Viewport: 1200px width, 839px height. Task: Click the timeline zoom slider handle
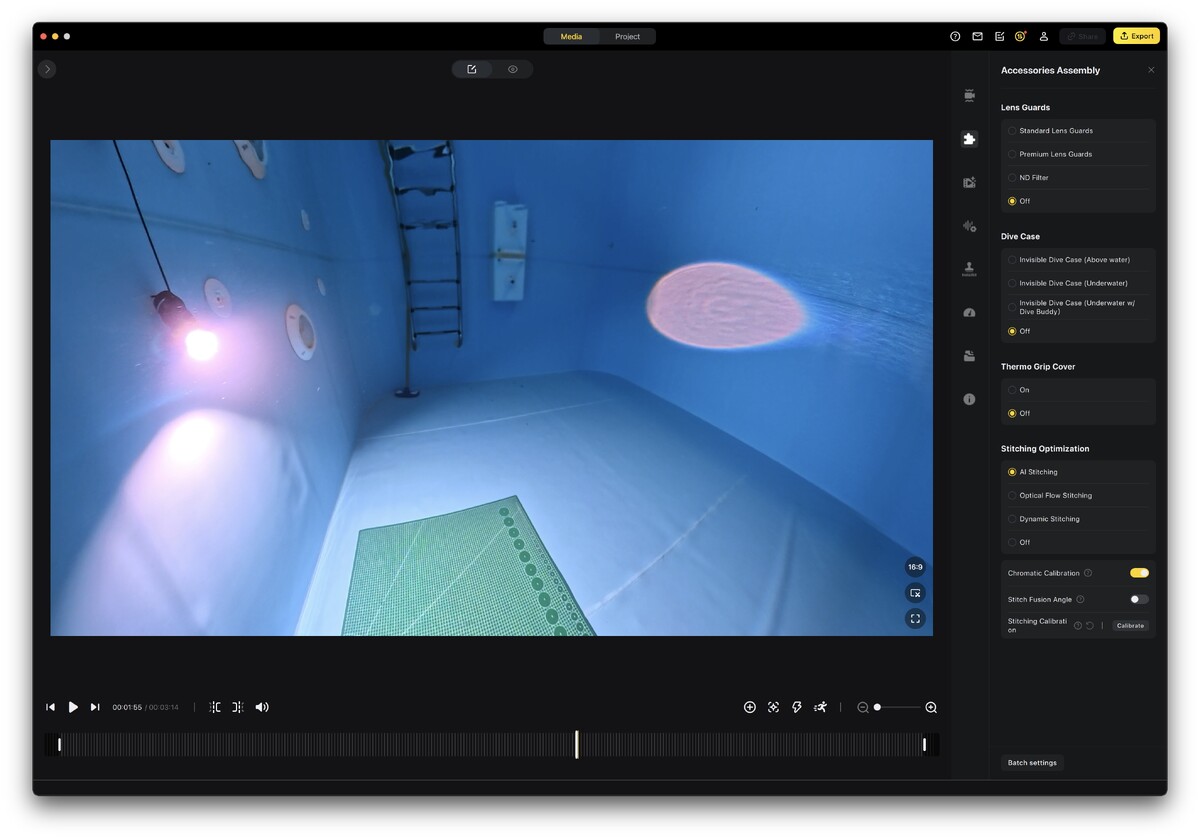click(877, 707)
